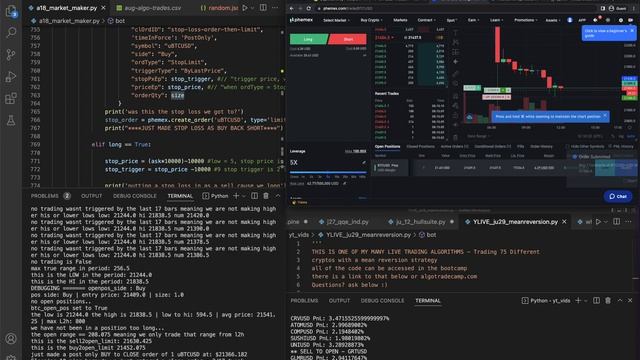Maximize left terminal panel with chevron
This screenshot has height=360, width=640.
pos(278,196)
